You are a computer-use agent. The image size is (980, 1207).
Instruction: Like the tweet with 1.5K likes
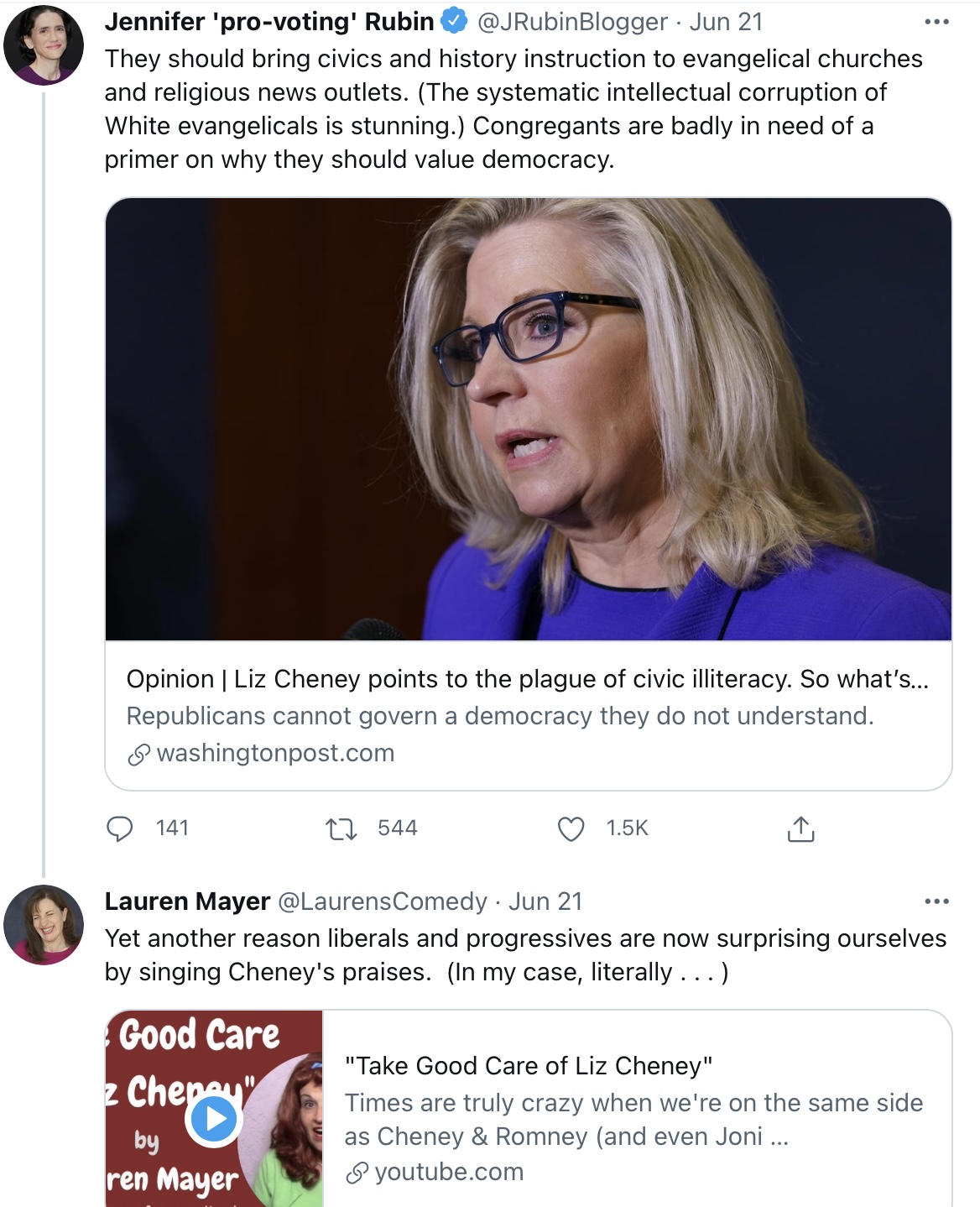click(571, 829)
